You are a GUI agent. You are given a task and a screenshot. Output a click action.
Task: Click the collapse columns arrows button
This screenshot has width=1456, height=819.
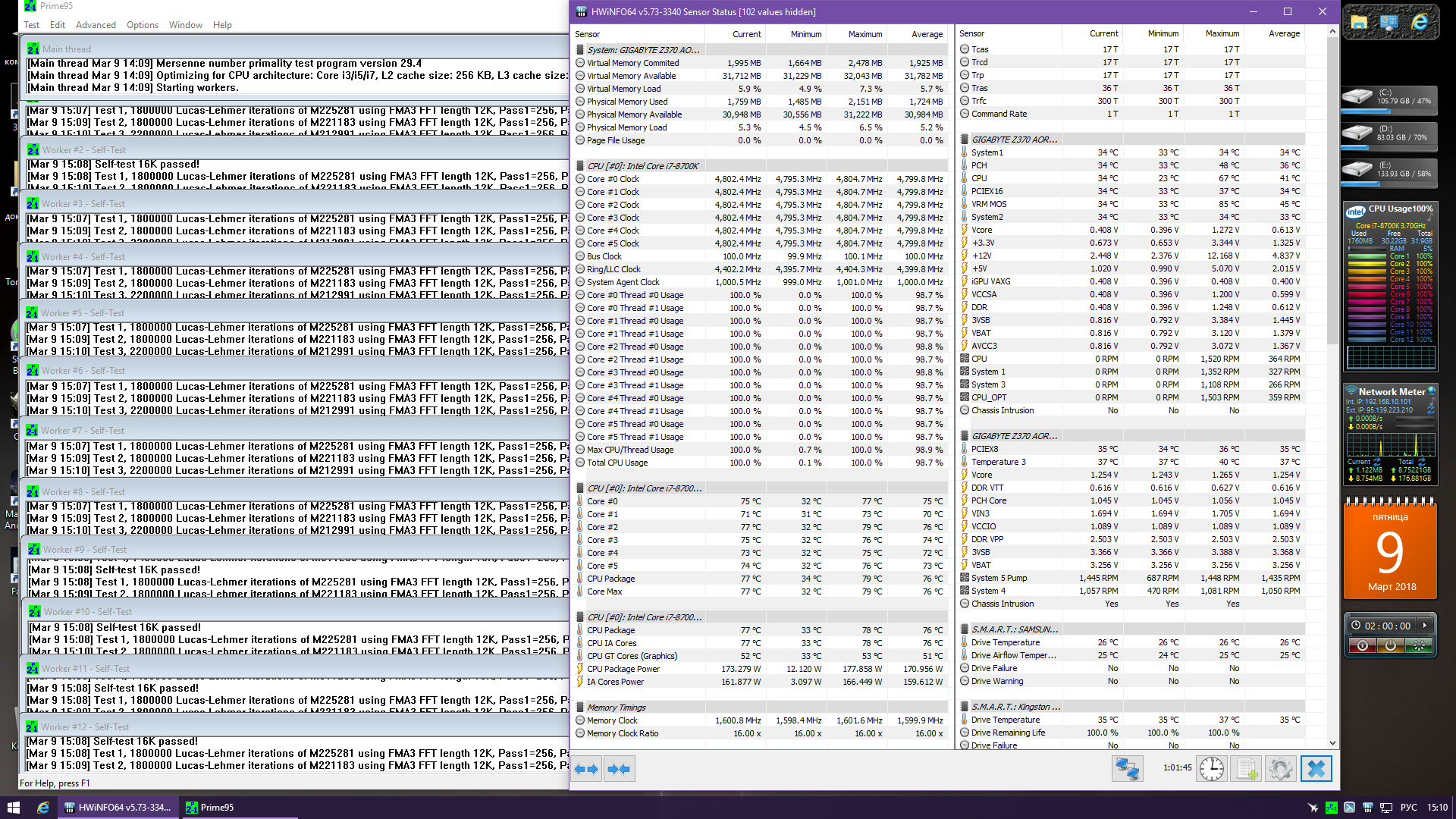tap(619, 769)
